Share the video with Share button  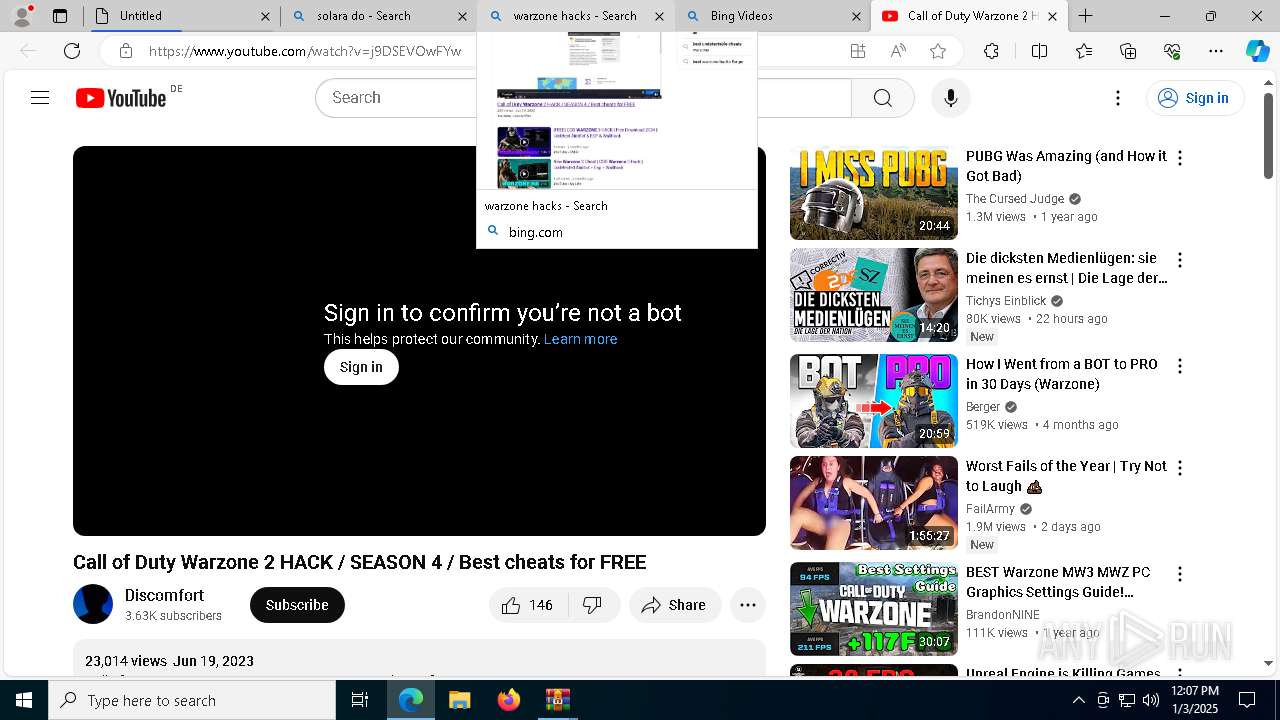point(675,605)
